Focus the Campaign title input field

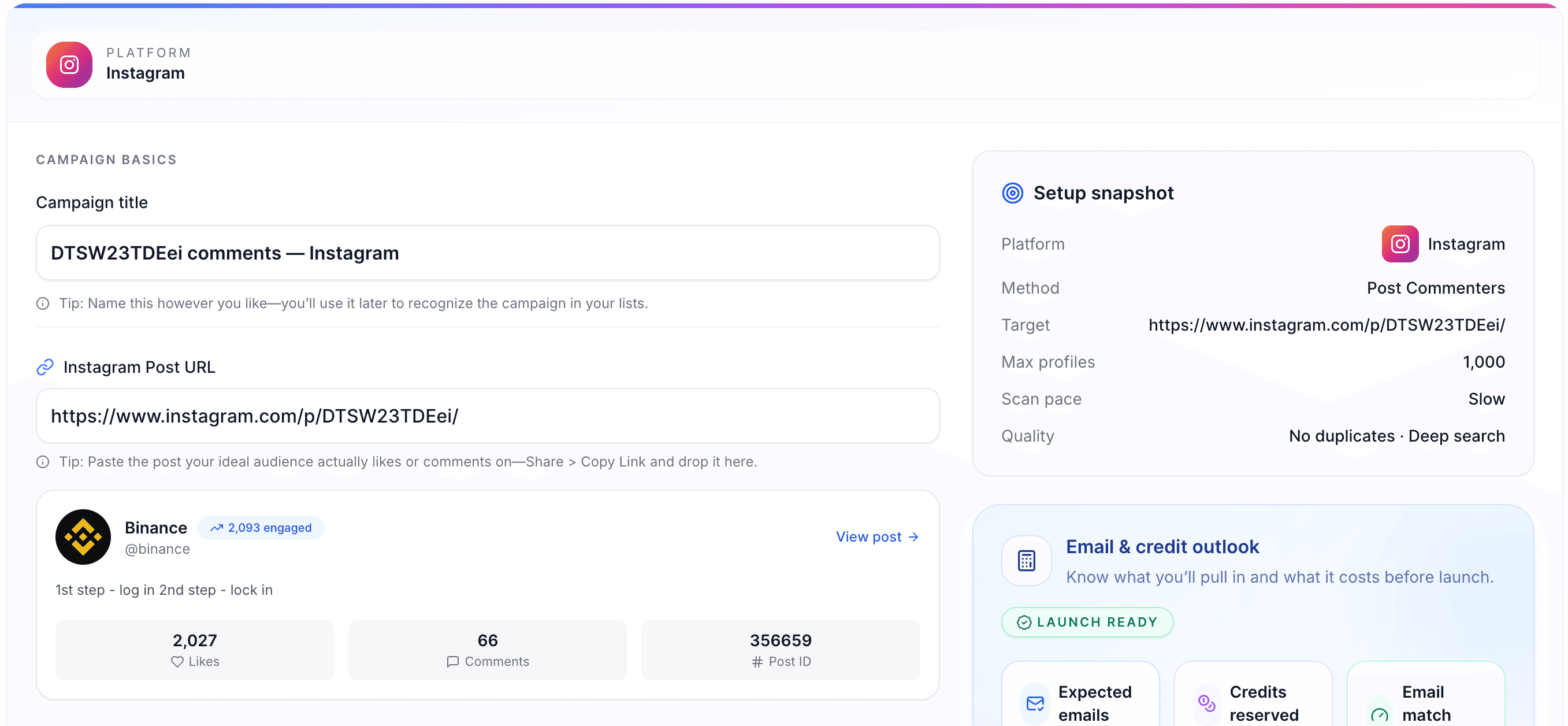coord(488,253)
